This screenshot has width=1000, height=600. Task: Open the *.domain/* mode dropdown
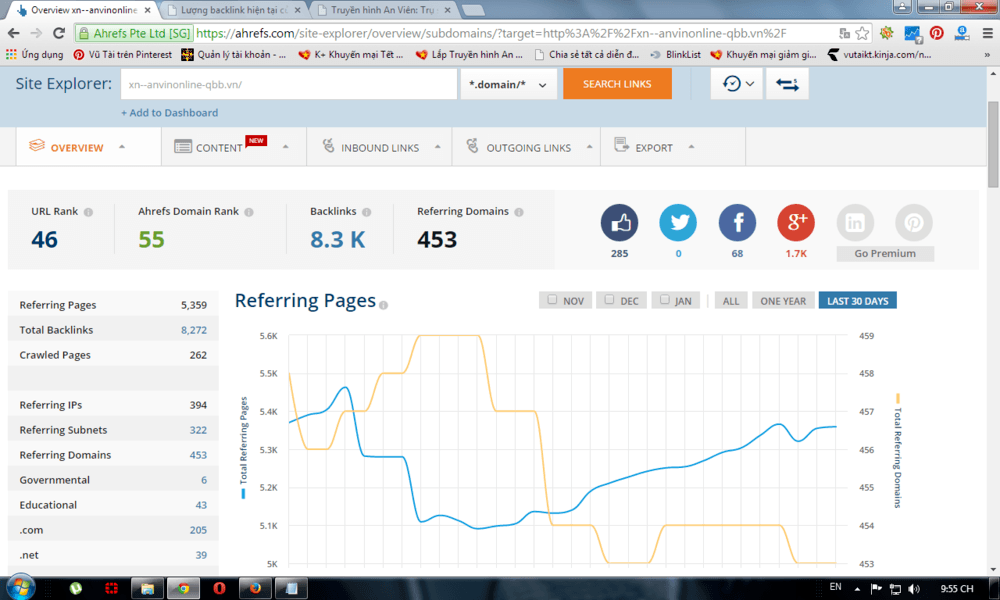[x=508, y=84]
